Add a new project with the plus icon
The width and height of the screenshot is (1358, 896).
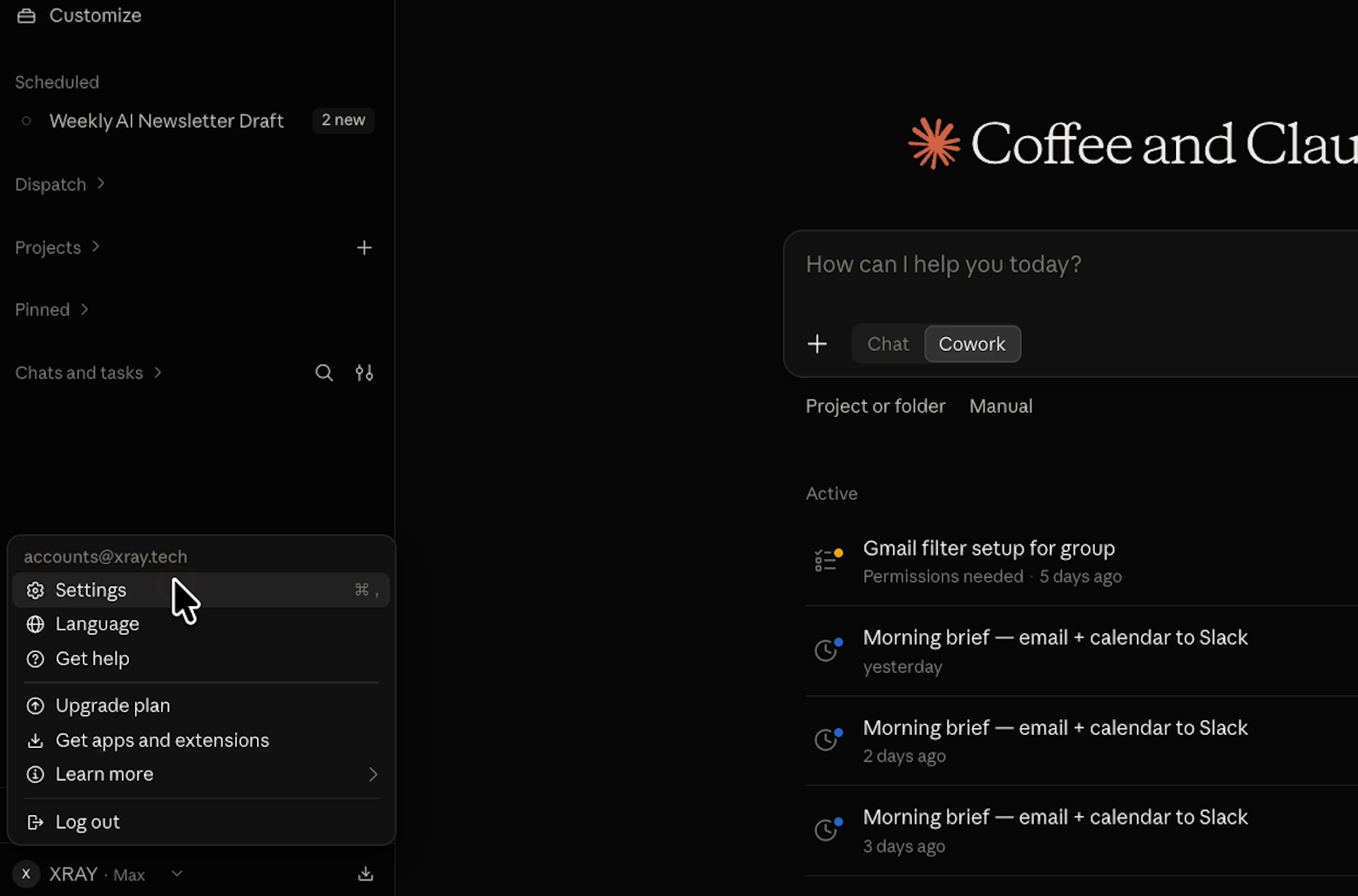point(364,248)
